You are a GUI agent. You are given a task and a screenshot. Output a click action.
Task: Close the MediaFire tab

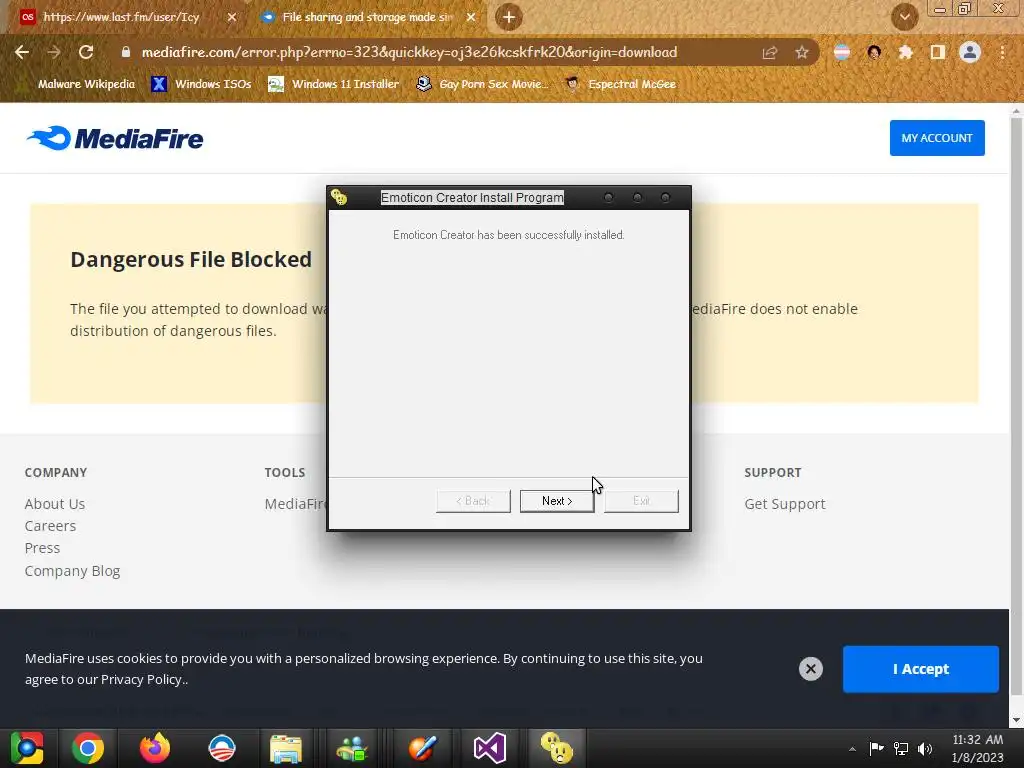click(x=471, y=17)
